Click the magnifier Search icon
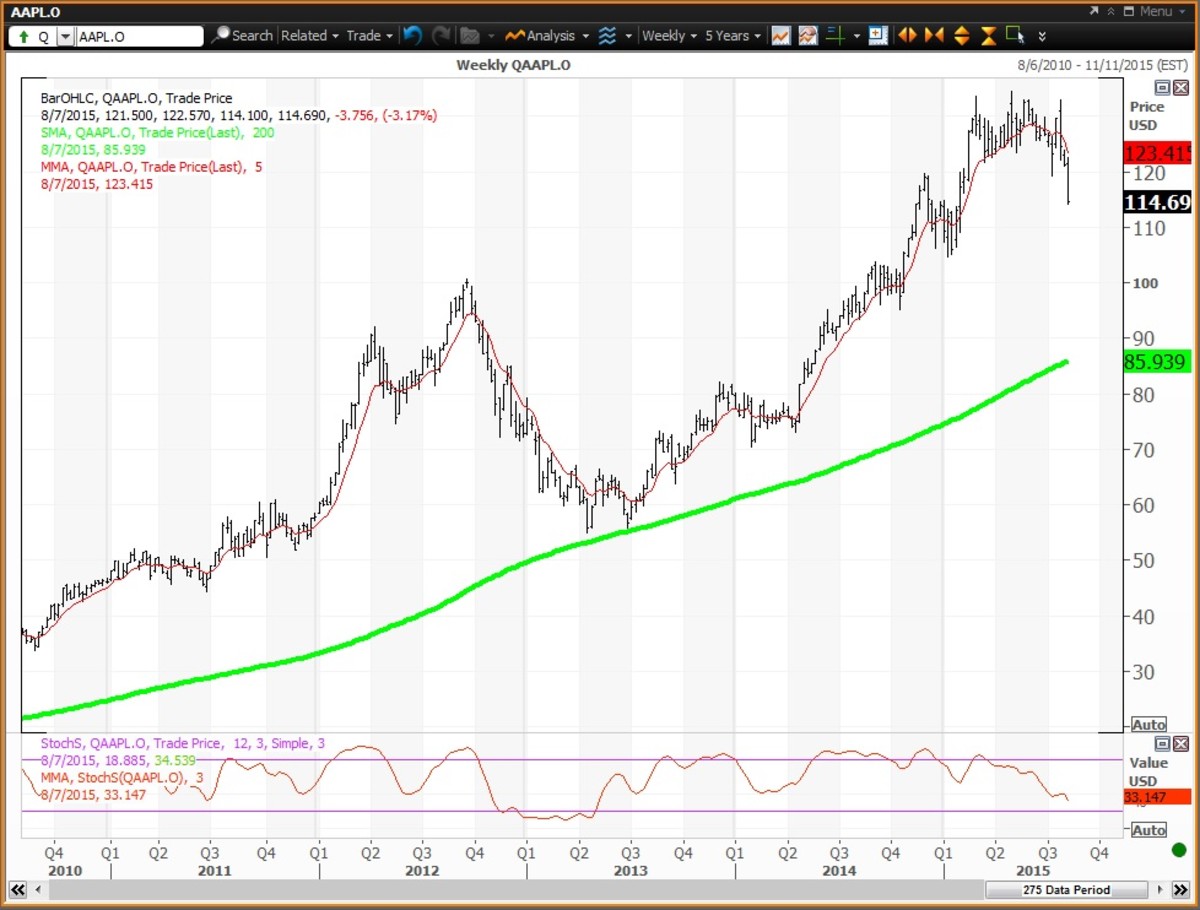The image size is (1200, 910). pos(221,36)
